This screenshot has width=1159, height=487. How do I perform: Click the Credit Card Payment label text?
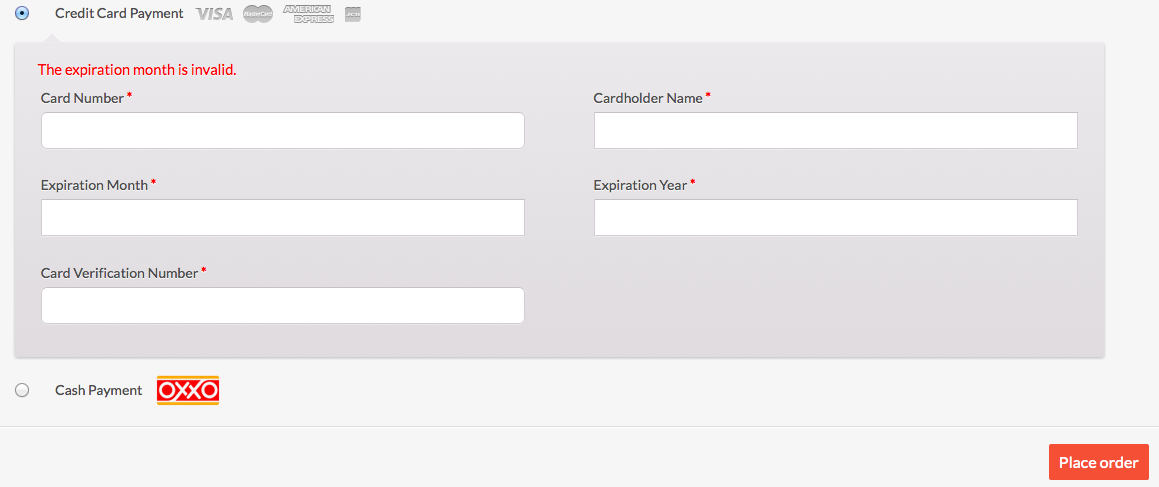(119, 13)
